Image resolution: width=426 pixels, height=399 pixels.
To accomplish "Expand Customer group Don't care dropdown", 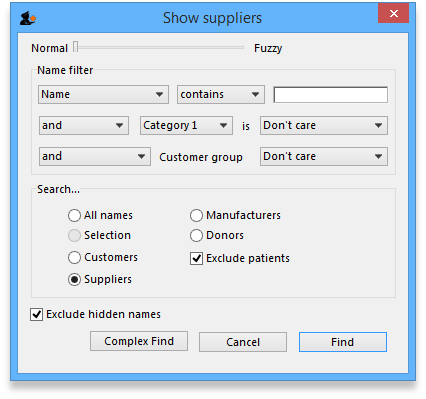I will coord(324,156).
